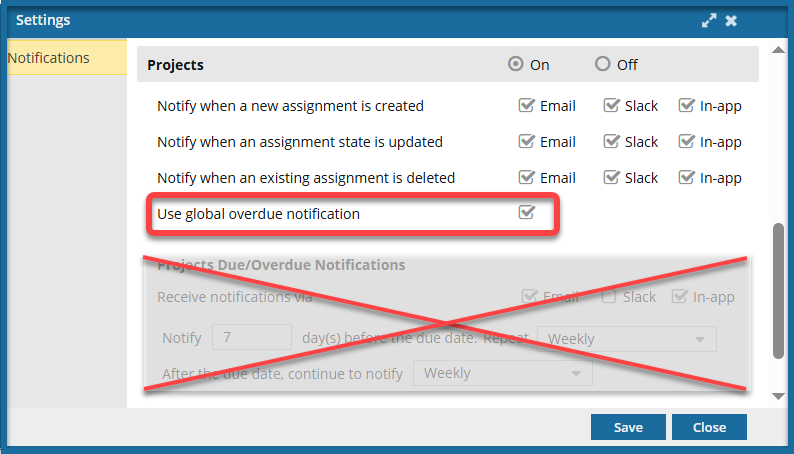Toggle Email for existing assignment deleted
Screen dimensions: 794x454
click(527, 177)
